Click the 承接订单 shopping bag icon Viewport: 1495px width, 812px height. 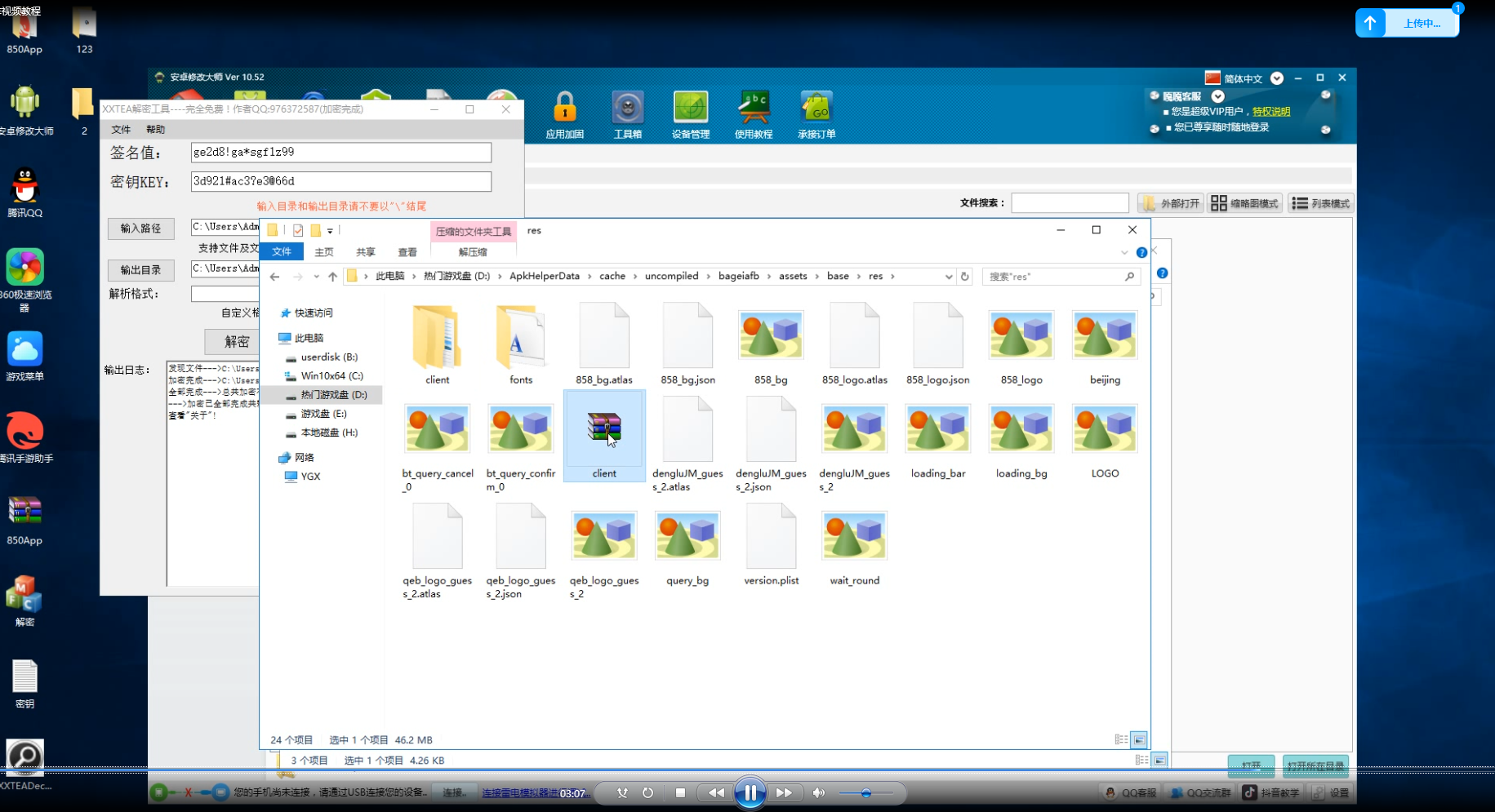click(x=816, y=110)
